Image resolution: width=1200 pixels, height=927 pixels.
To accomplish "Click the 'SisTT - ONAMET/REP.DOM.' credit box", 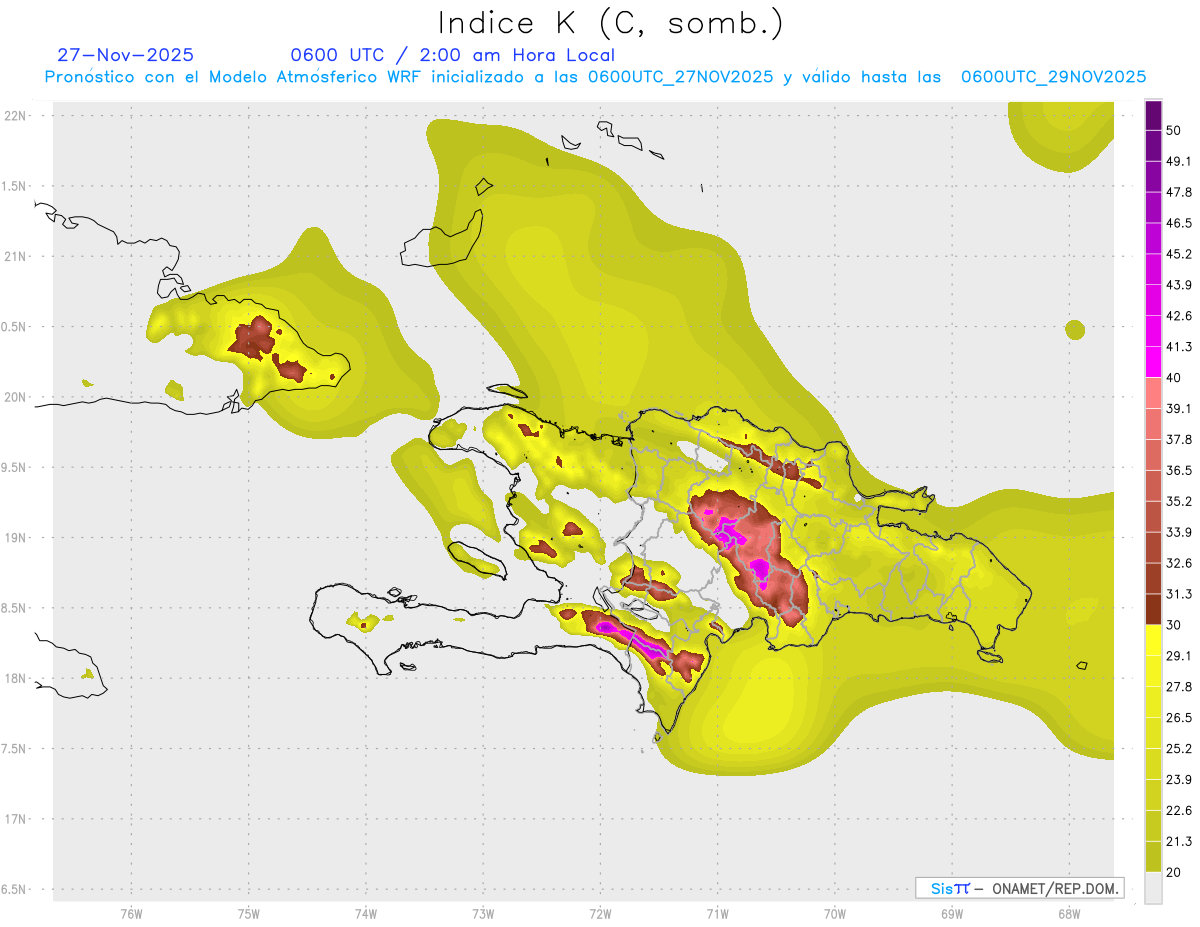I will (x=1020, y=888).
